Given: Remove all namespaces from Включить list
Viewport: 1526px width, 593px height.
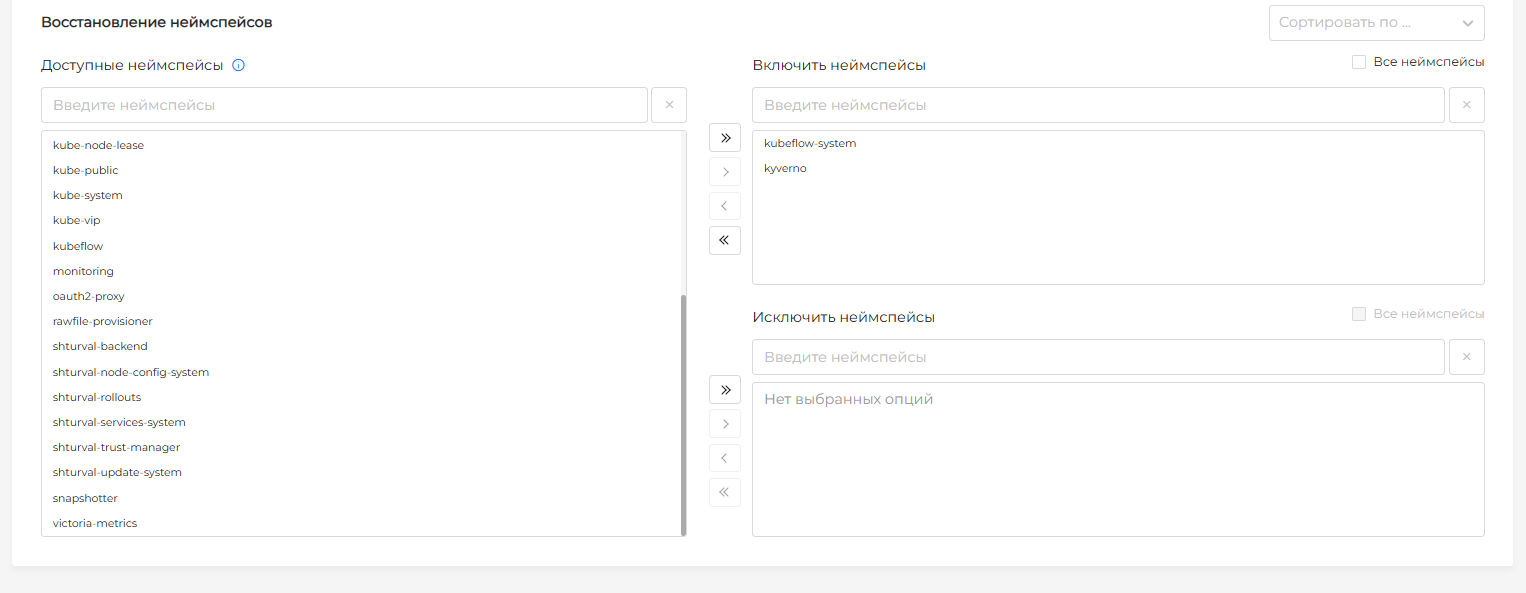Looking at the screenshot, I should click(725, 240).
